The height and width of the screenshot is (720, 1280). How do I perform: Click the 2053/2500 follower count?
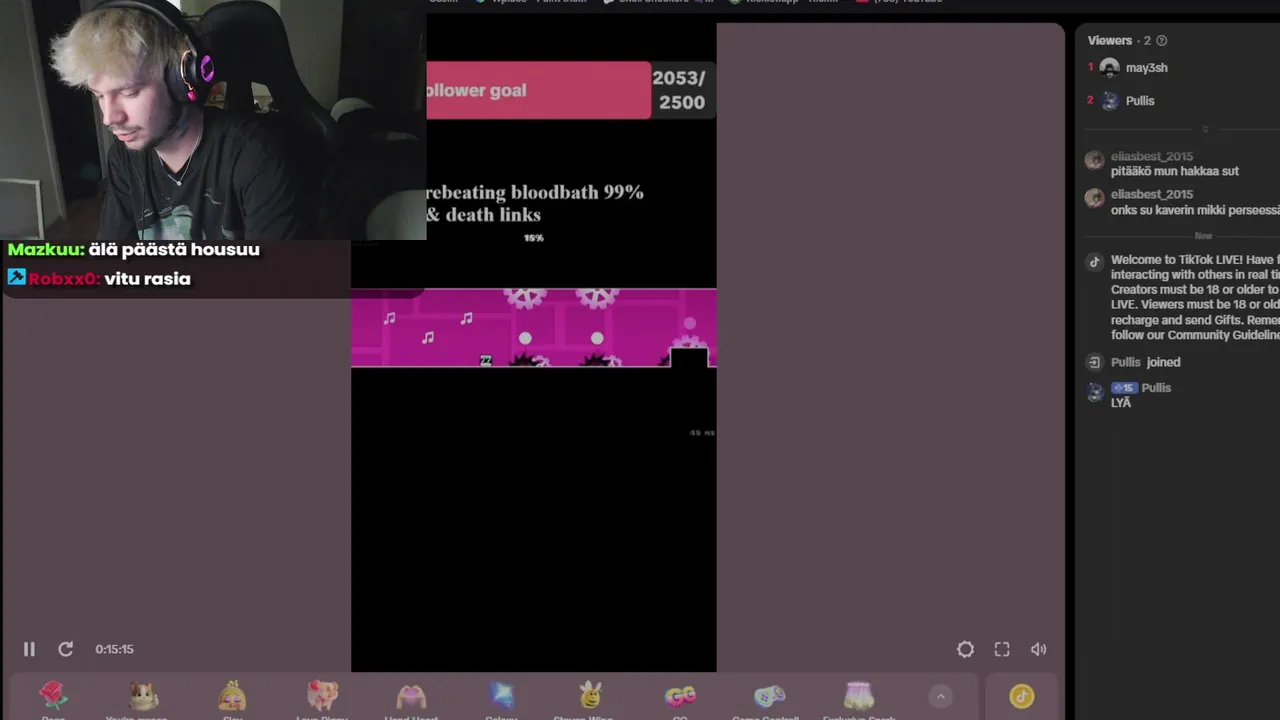tap(681, 90)
